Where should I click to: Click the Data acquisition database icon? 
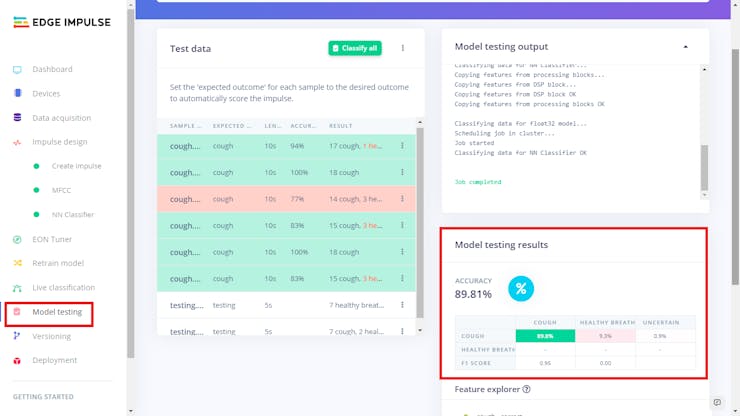[x=17, y=118]
